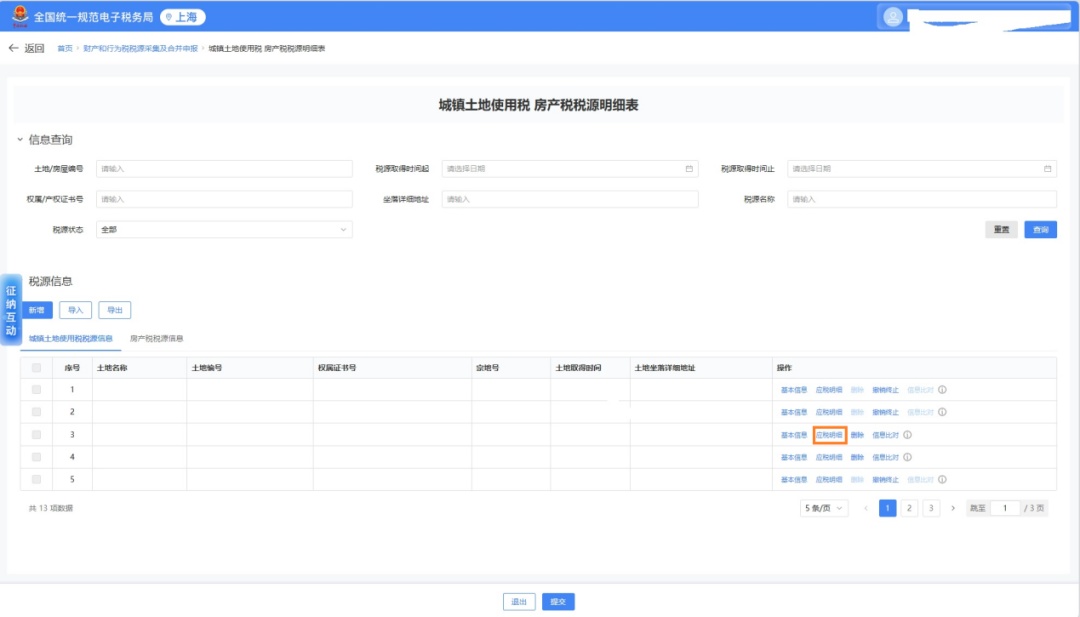The height and width of the screenshot is (617, 1080).
Task: Open the 征纳互动 side panel
Action: [x=11, y=310]
